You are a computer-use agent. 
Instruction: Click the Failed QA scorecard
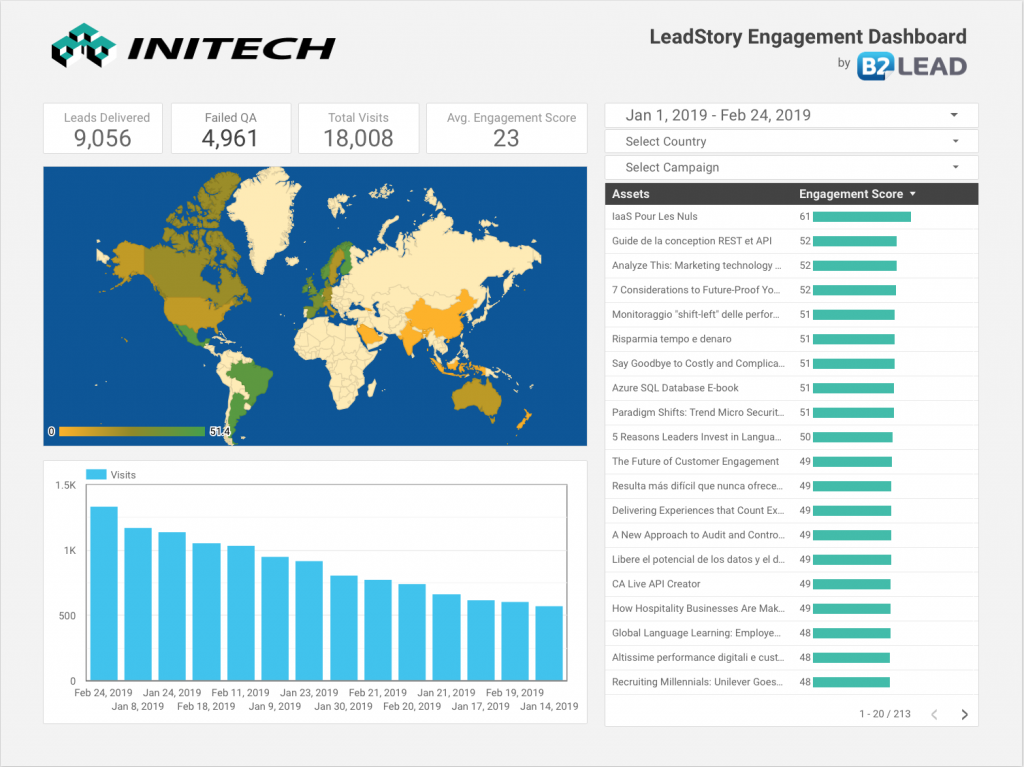tap(231, 129)
